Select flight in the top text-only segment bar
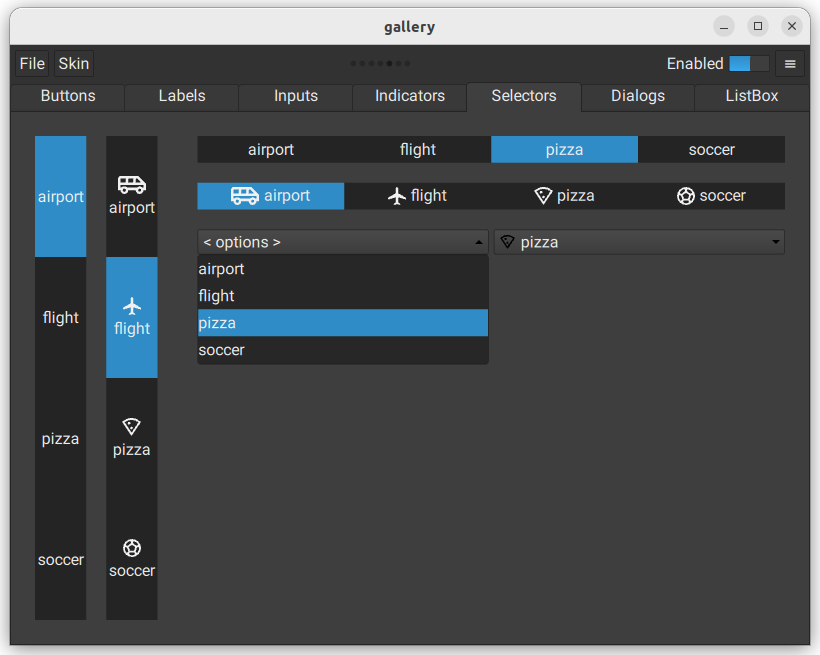The width and height of the screenshot is (820, 655). click(418, 150)
